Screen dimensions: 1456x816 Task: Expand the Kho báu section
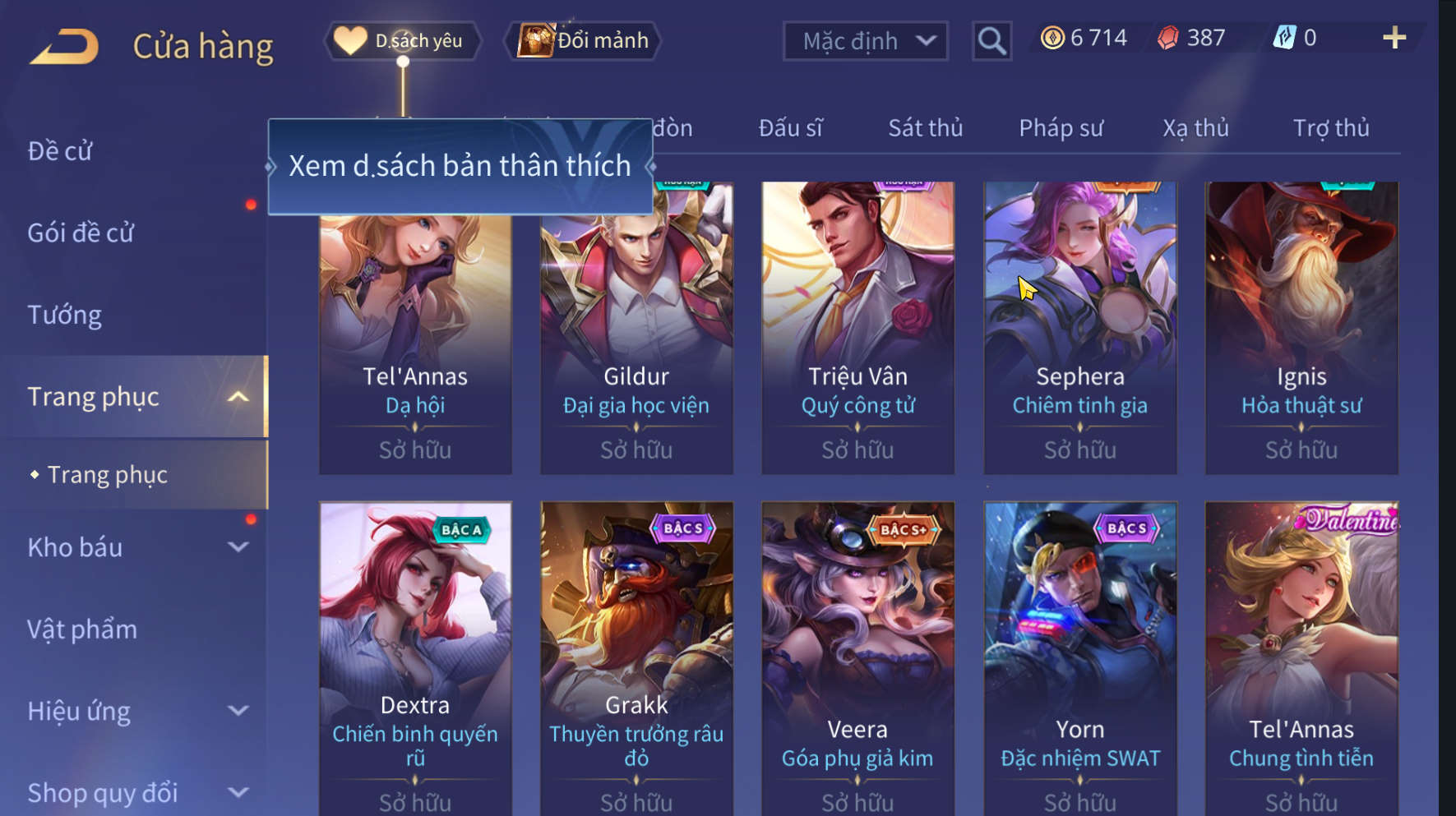(238, 547)
